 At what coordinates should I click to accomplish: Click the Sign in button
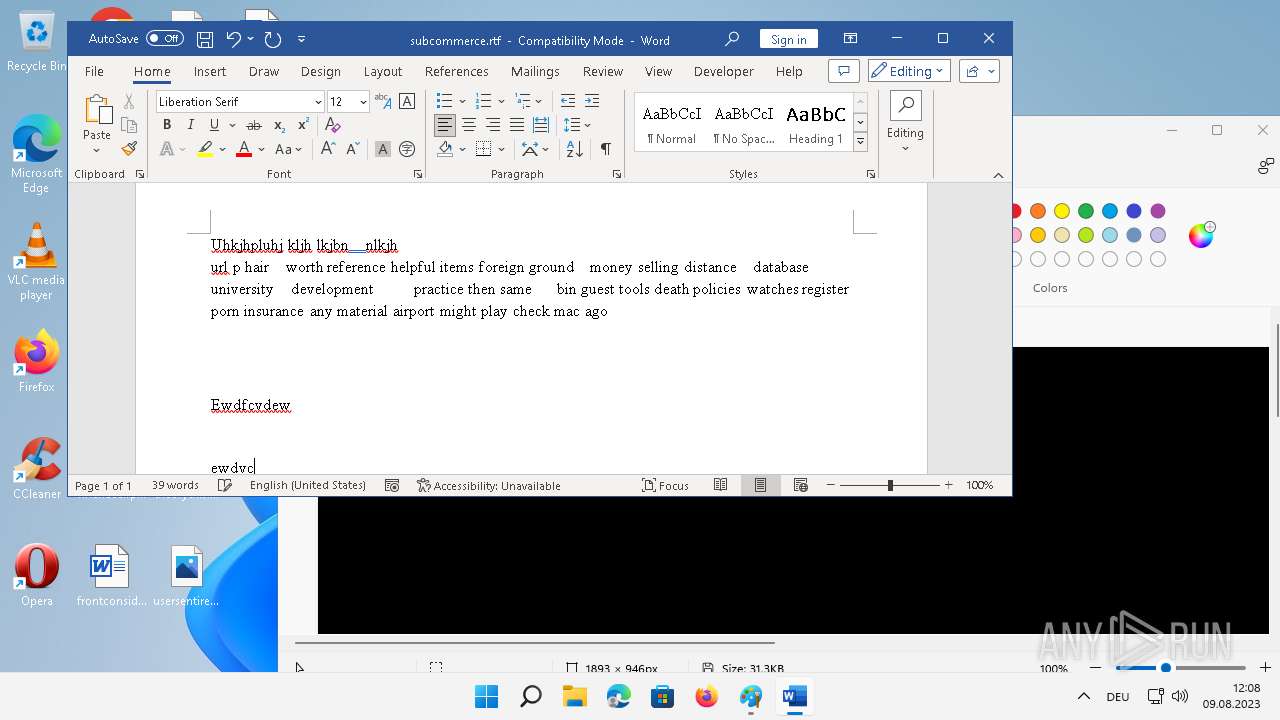(789, 39)
